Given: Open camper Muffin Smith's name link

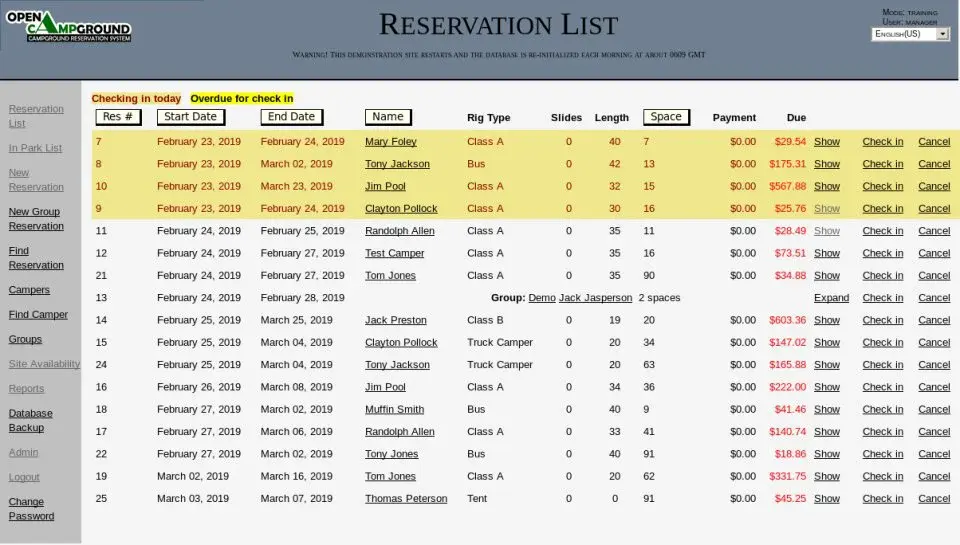Looking at the screenshot, I should coord(394,410).
